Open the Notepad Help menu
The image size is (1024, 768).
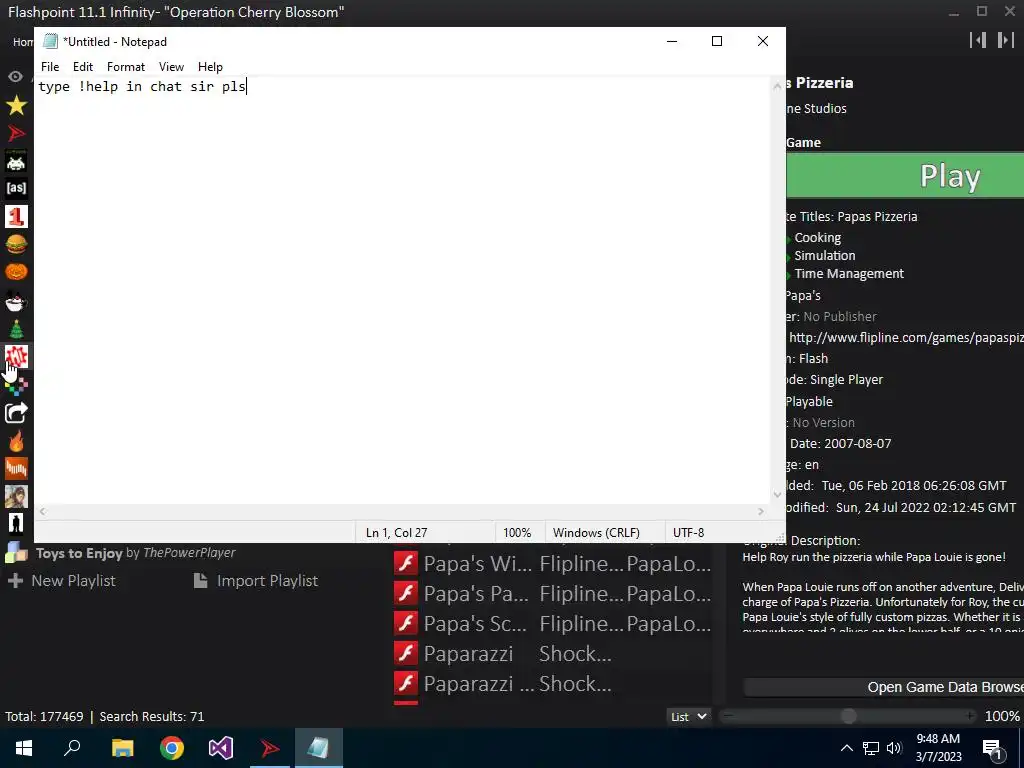pos(210,67)
